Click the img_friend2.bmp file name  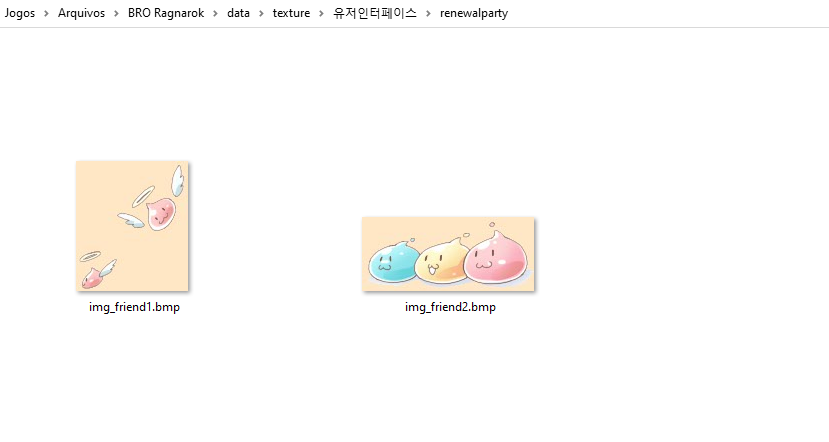point(450,307)
